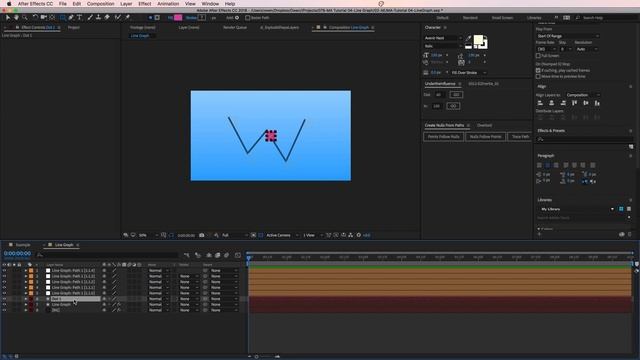Image resolution: width=640 pixels, height=360 pixels.
Task: Open Align Layers to Composition dropdown
Action: (x=583, y=95)
